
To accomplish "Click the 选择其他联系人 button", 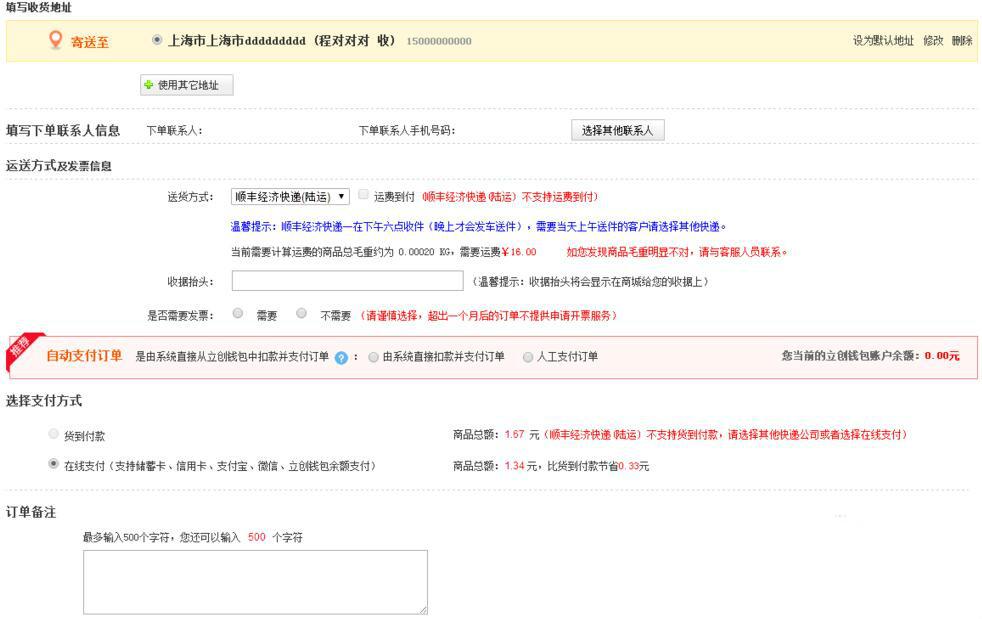I will click(x=617, y=131).
